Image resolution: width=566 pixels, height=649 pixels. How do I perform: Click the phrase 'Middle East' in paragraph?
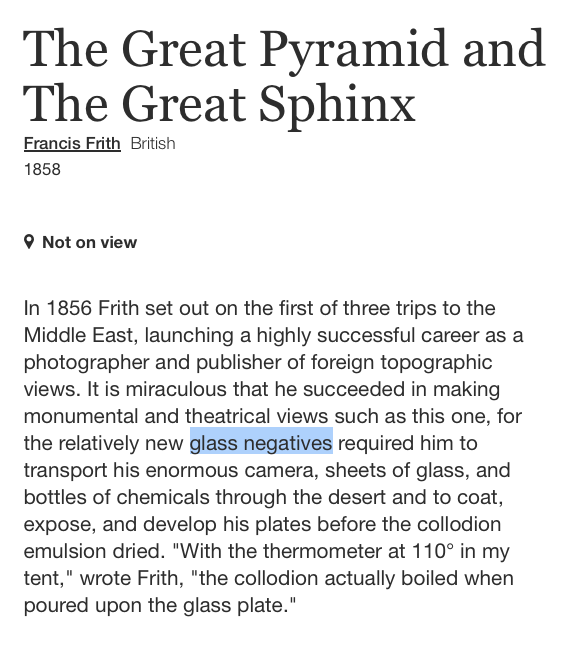[x=80, y=336]
